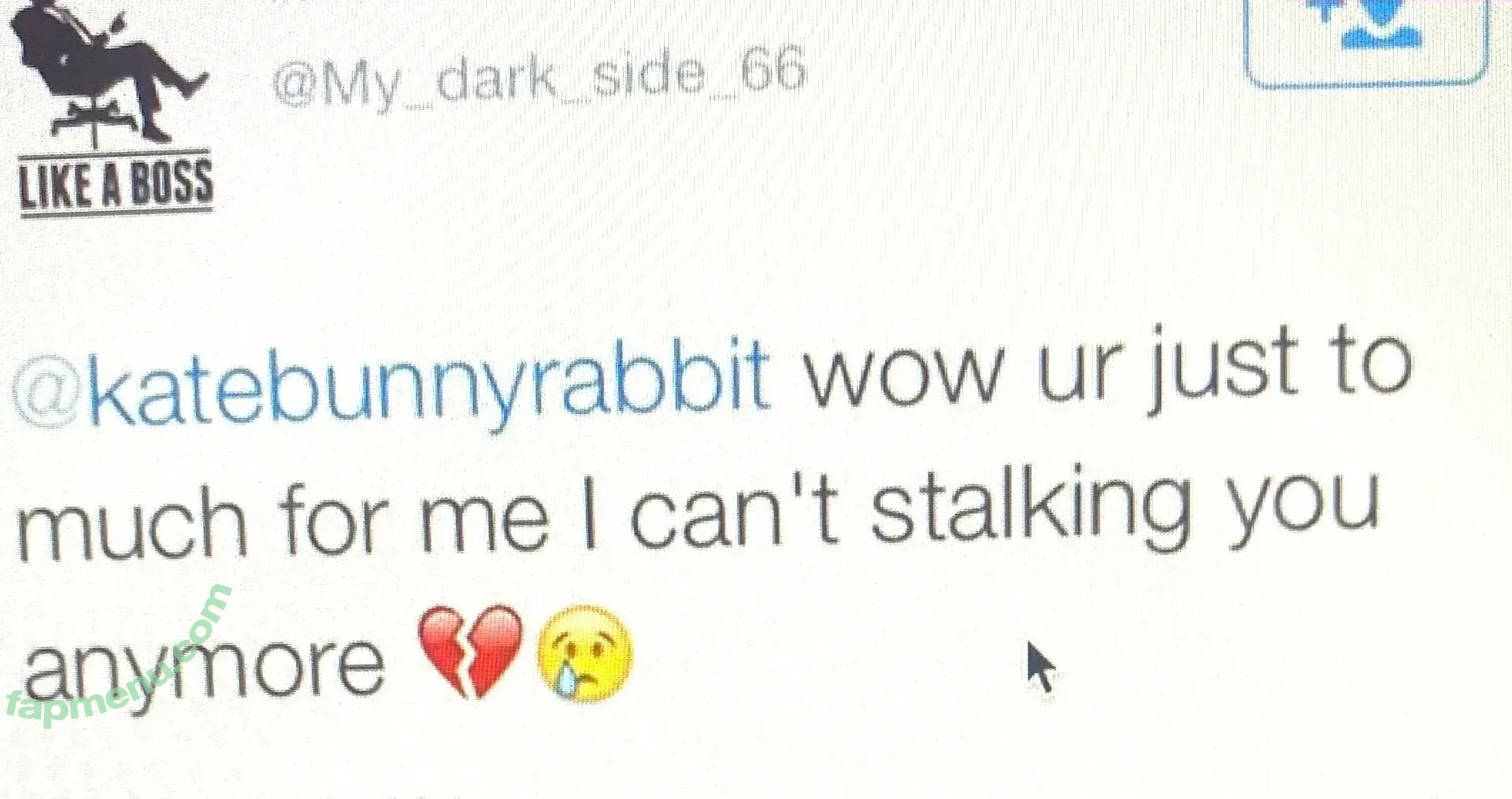Click the Follow button with person-plus icon
The image size is (1512, 799).
pos(1366,43)
